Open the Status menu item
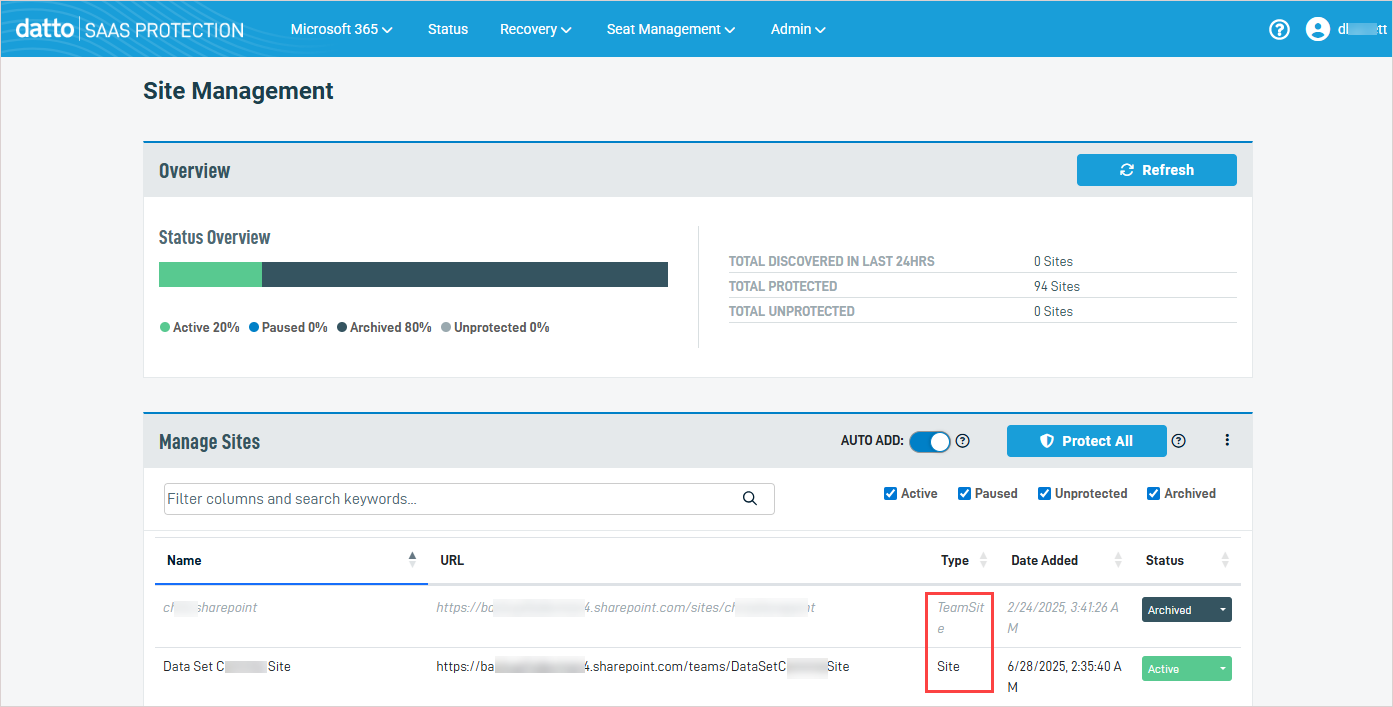Viewport: 1393px width, 707px height. (447, 29)
